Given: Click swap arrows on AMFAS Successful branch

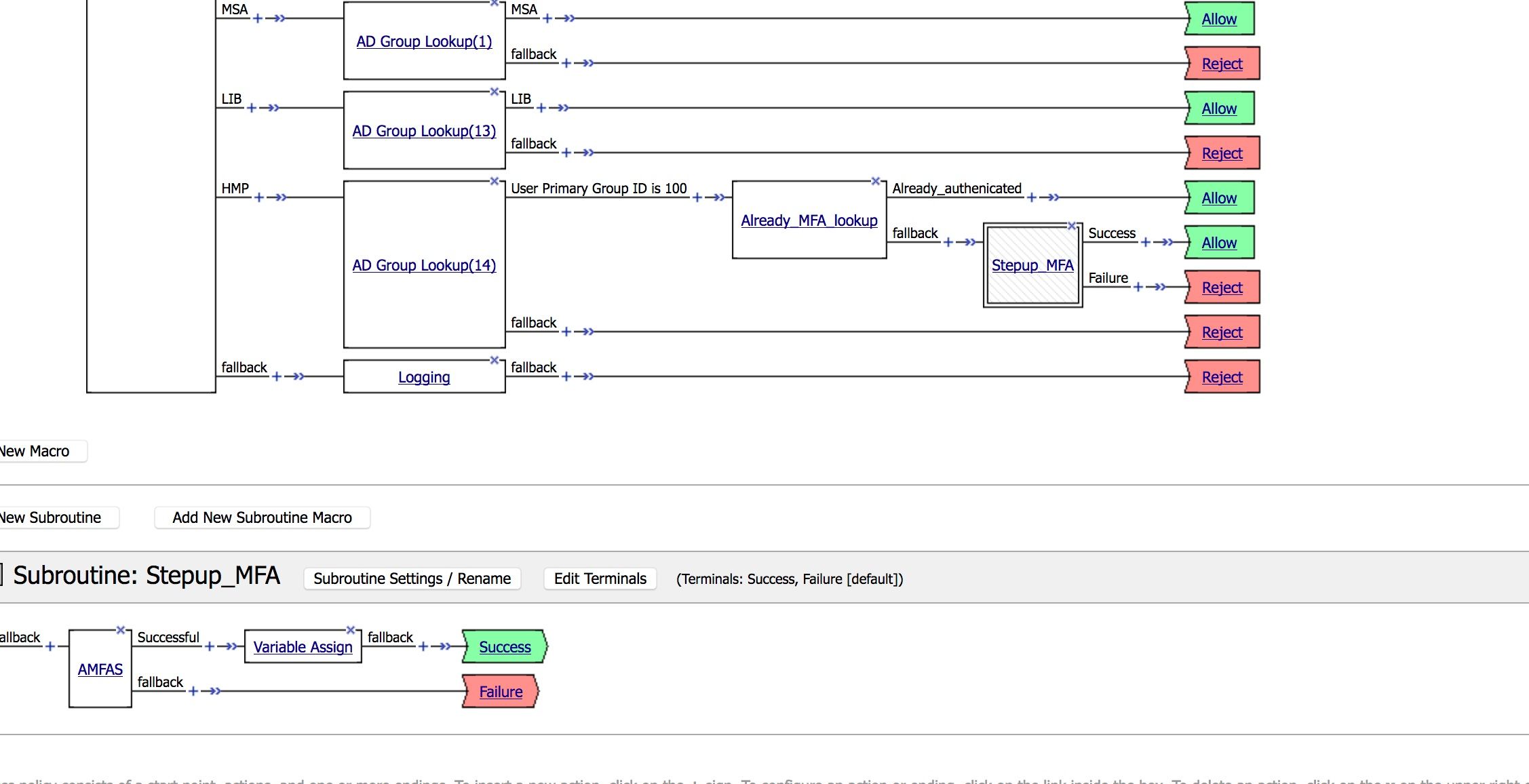Looking at the screenshot, I should pyautogui.click(x=232, y=646).
